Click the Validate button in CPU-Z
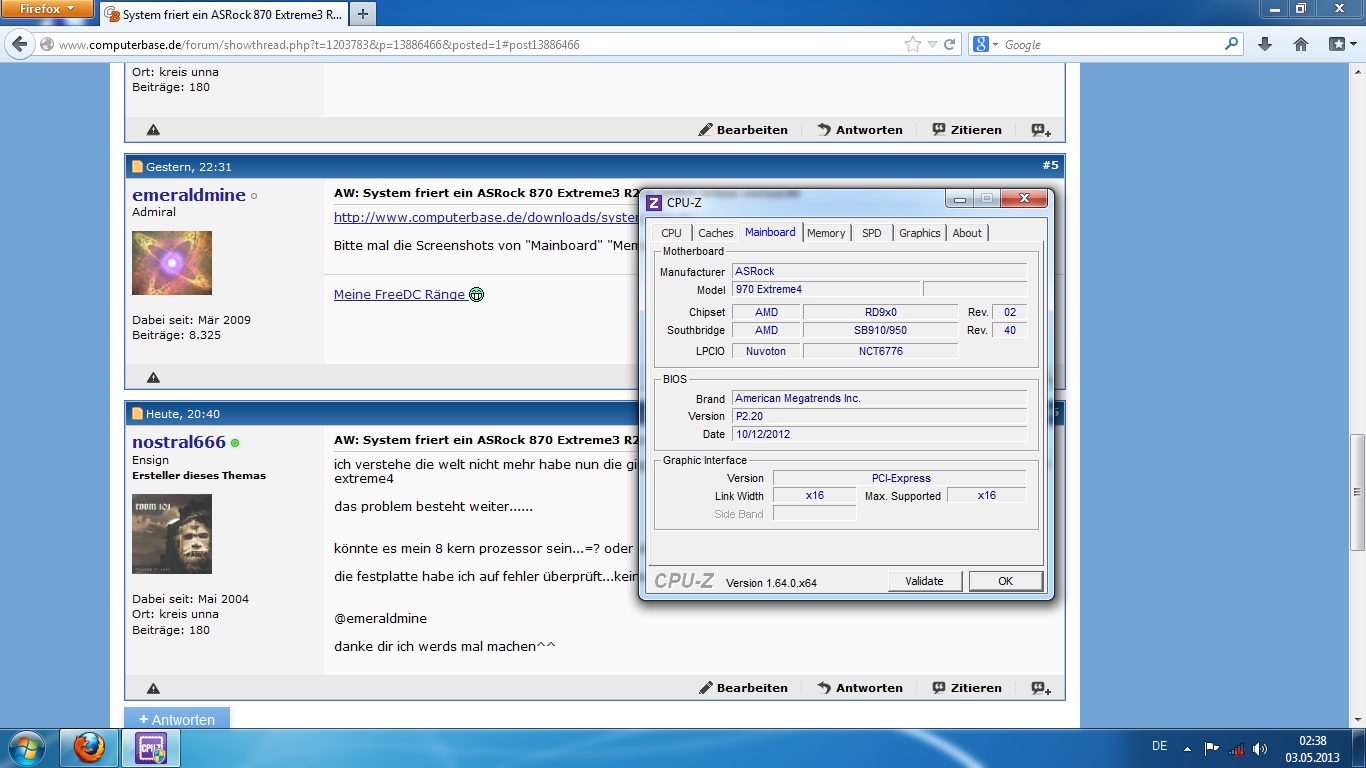Image resolution: width=1366 pixels, height=768 pixels. click(x=924, y=581)
